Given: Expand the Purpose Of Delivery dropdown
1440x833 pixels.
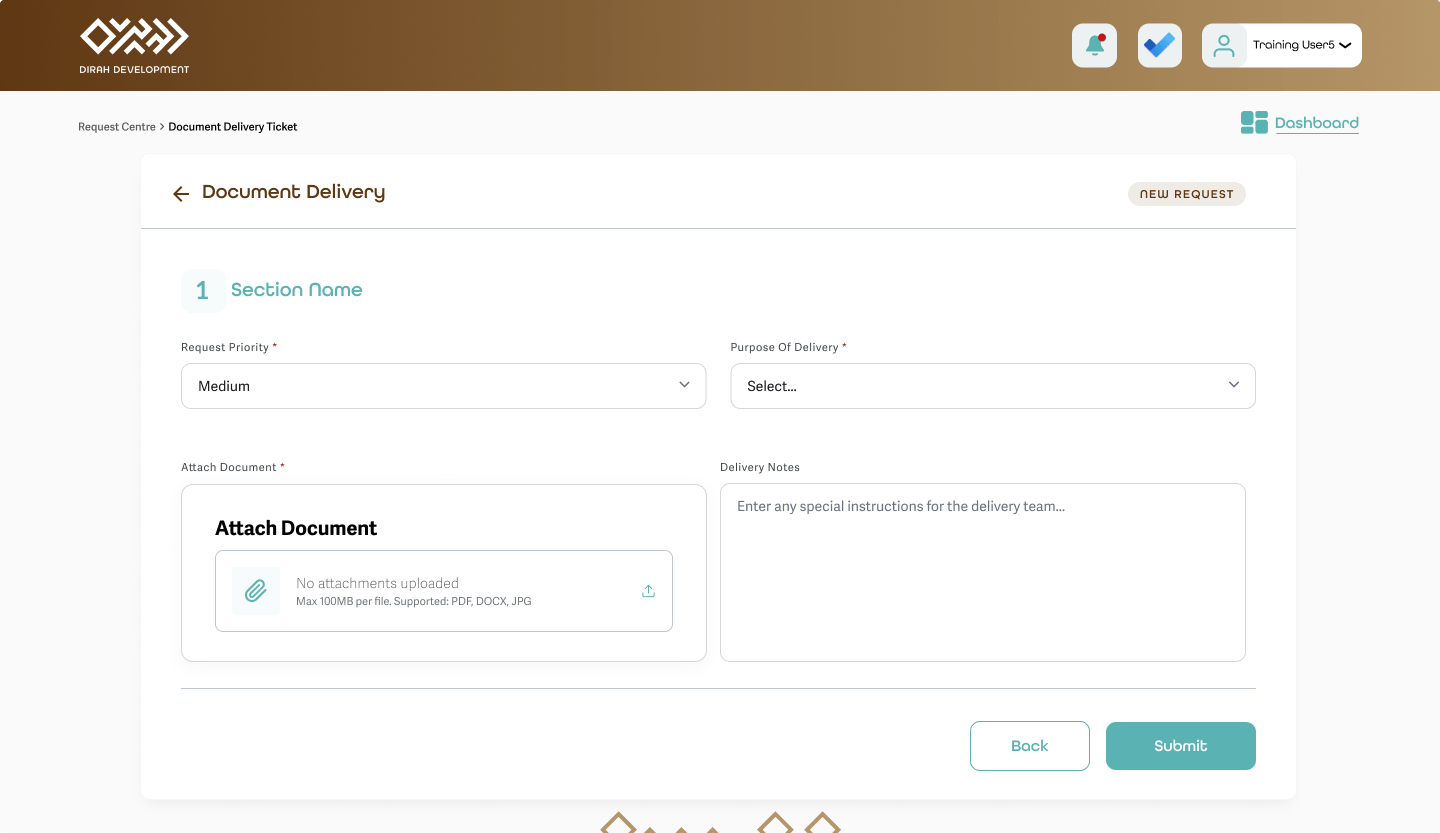Looking at the screenshot, I should click(993, 386).
